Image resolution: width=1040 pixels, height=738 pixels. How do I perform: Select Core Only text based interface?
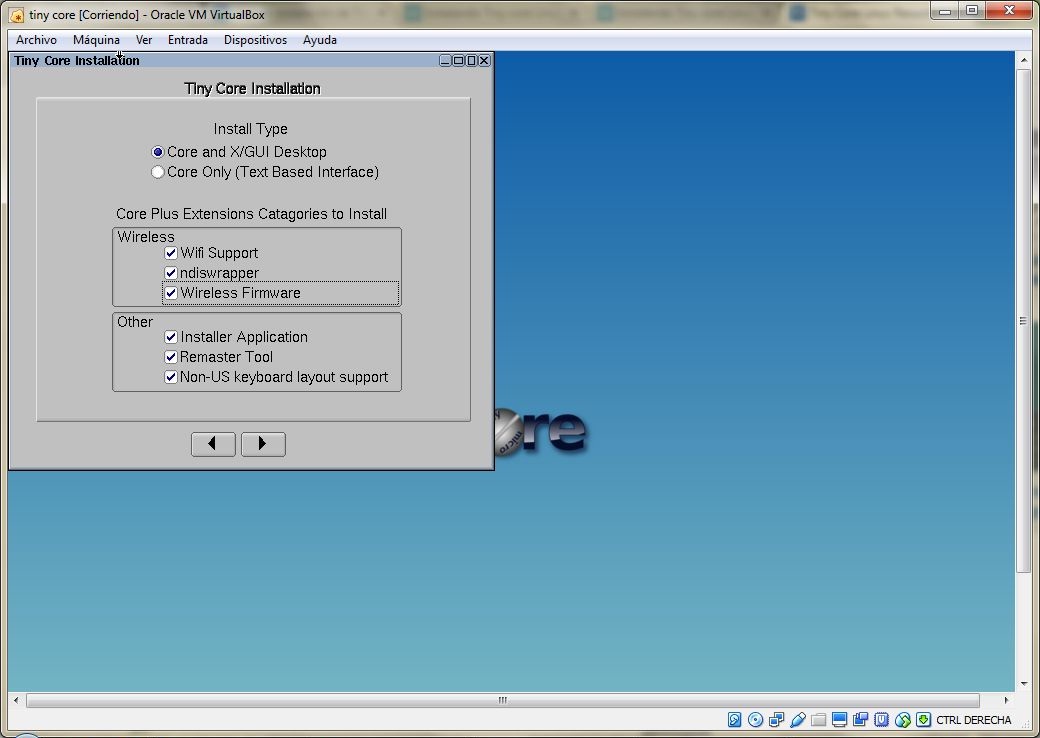point(158,172)
